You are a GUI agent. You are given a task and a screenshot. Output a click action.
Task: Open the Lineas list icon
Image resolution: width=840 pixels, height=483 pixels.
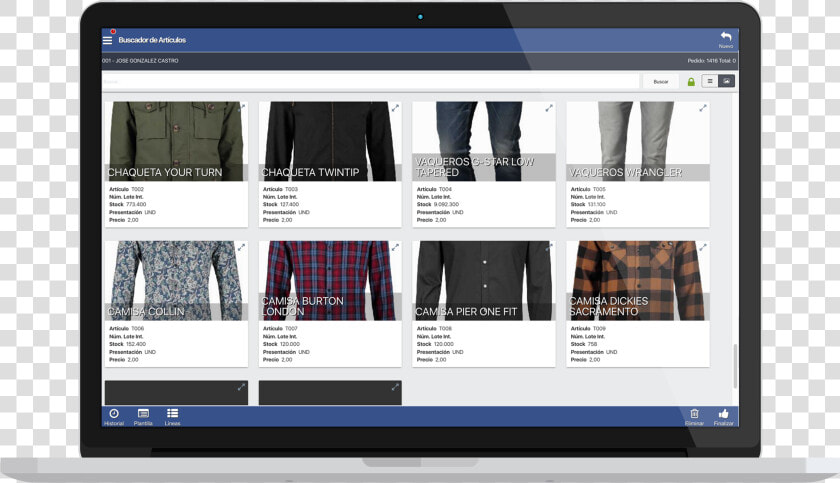pos(172,413)
